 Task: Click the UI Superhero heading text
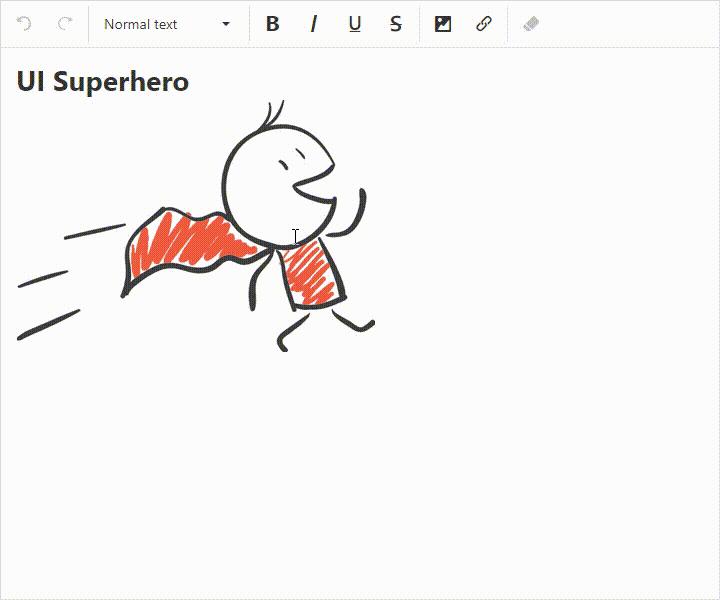(102, 82)
